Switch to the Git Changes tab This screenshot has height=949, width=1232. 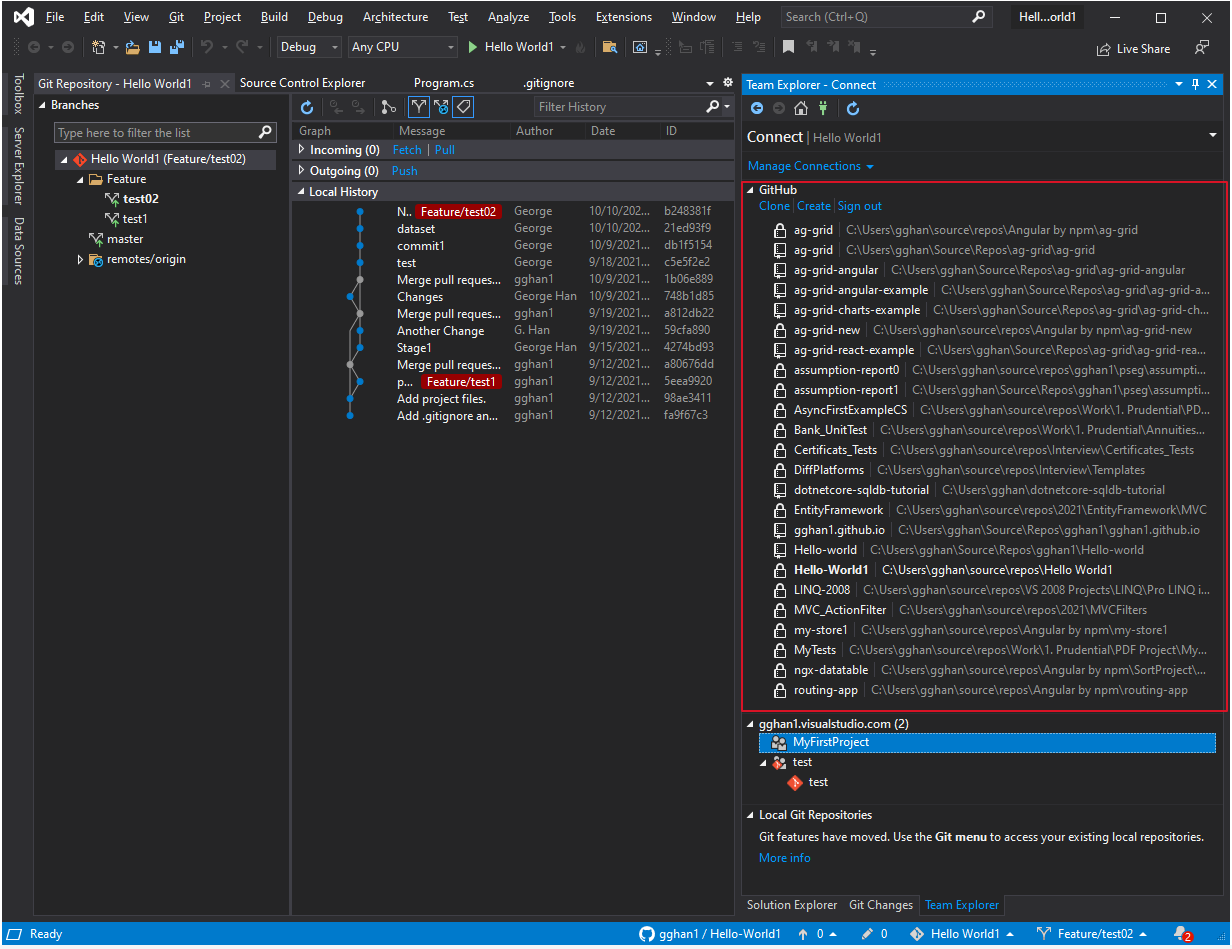pos(880,905)
